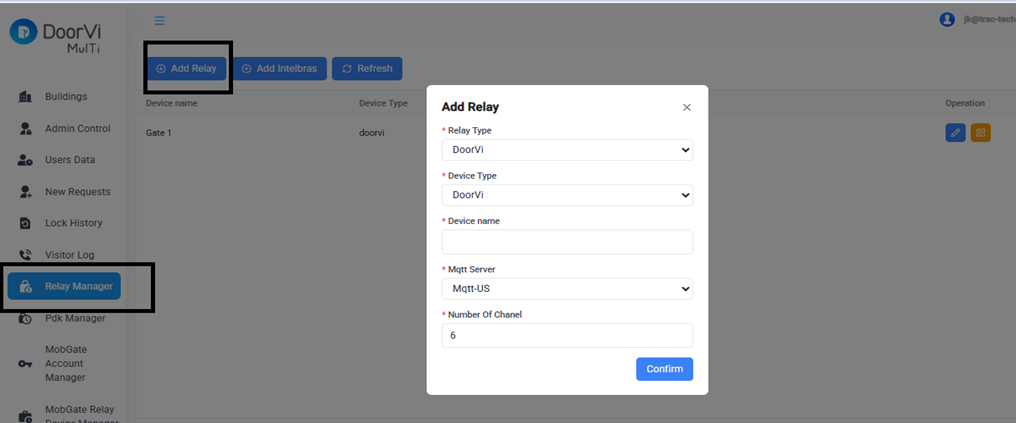The image size is (1016, 423).
Task: Open Lock History page
Action: 74,223
